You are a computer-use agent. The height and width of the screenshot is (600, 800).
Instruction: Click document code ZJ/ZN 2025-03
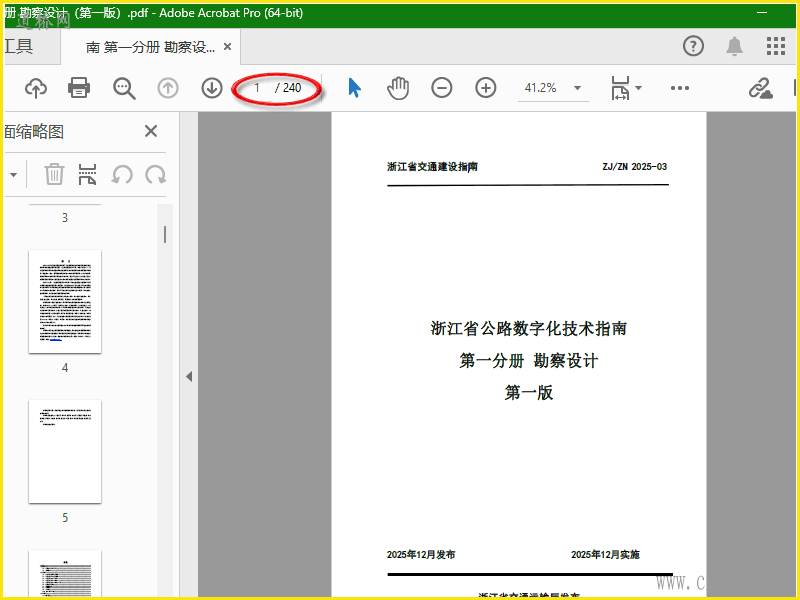pyautogui.click(x=634, y=167)
